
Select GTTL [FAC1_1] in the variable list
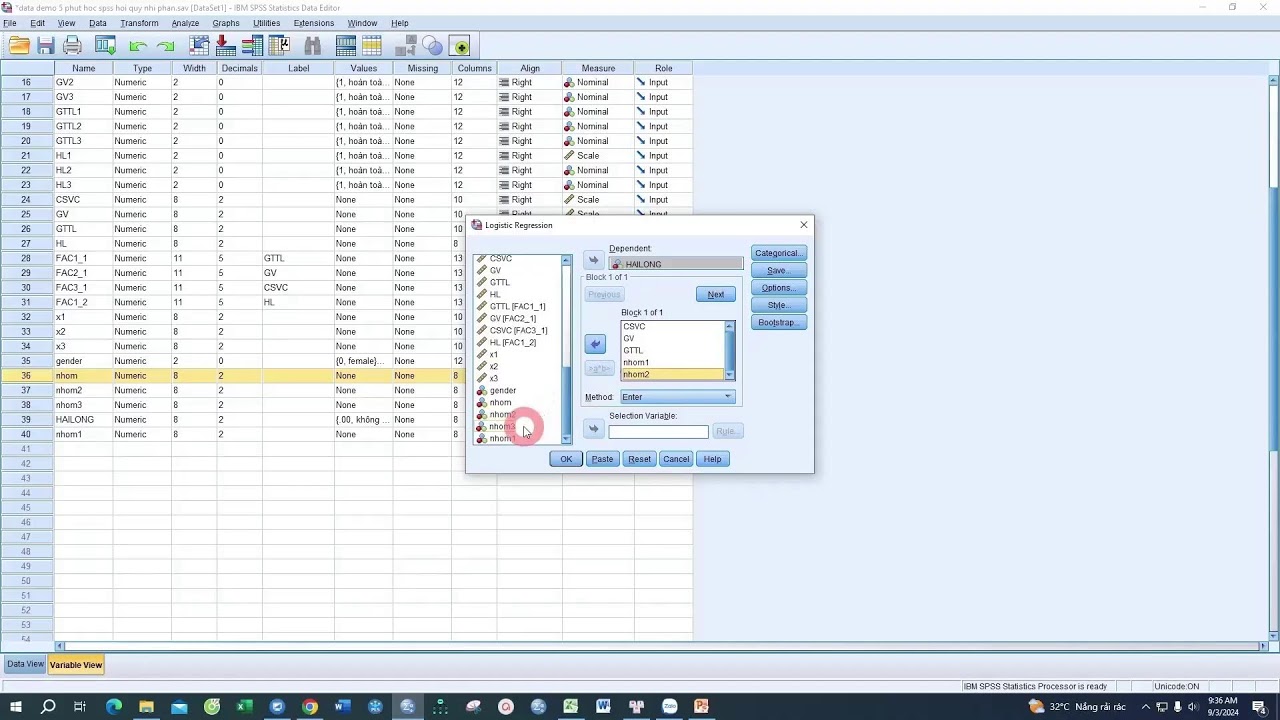coord(517,307)
